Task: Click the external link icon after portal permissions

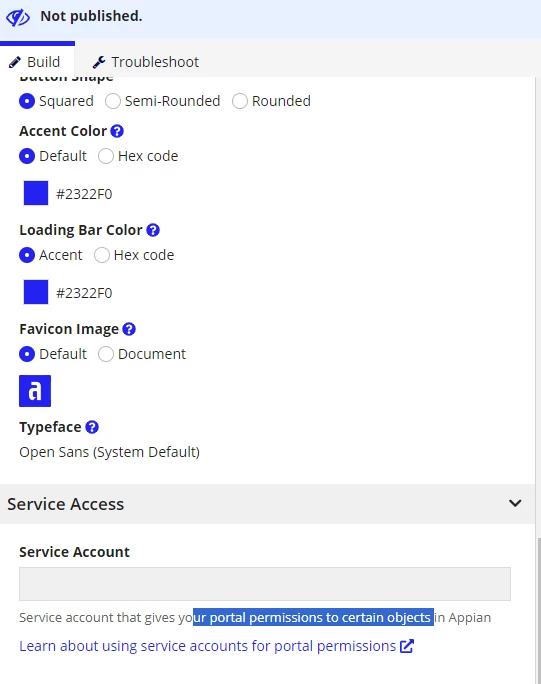Action: pyautogui.click(x=407, y=646)
